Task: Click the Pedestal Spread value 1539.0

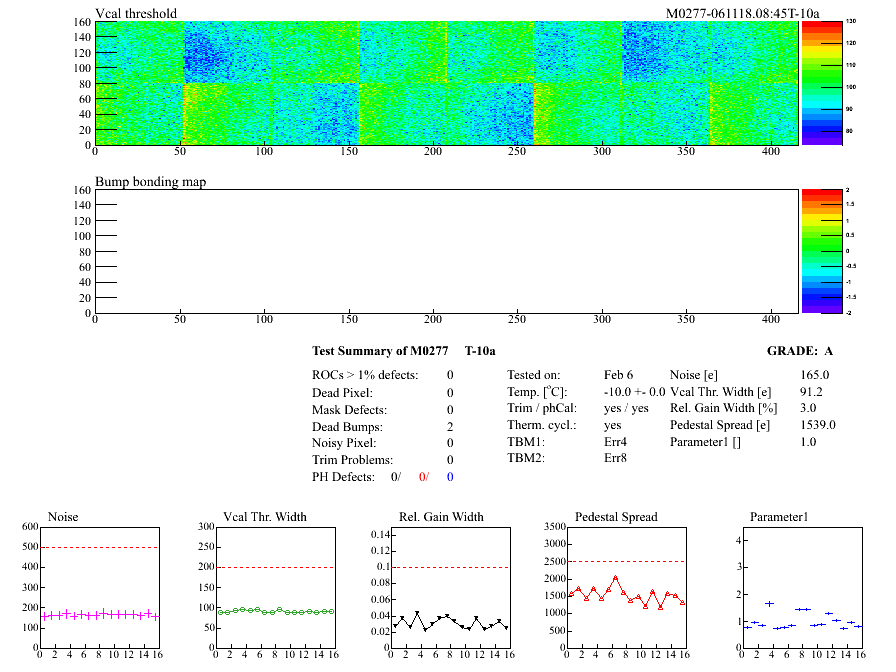Action: click(818, 426)
